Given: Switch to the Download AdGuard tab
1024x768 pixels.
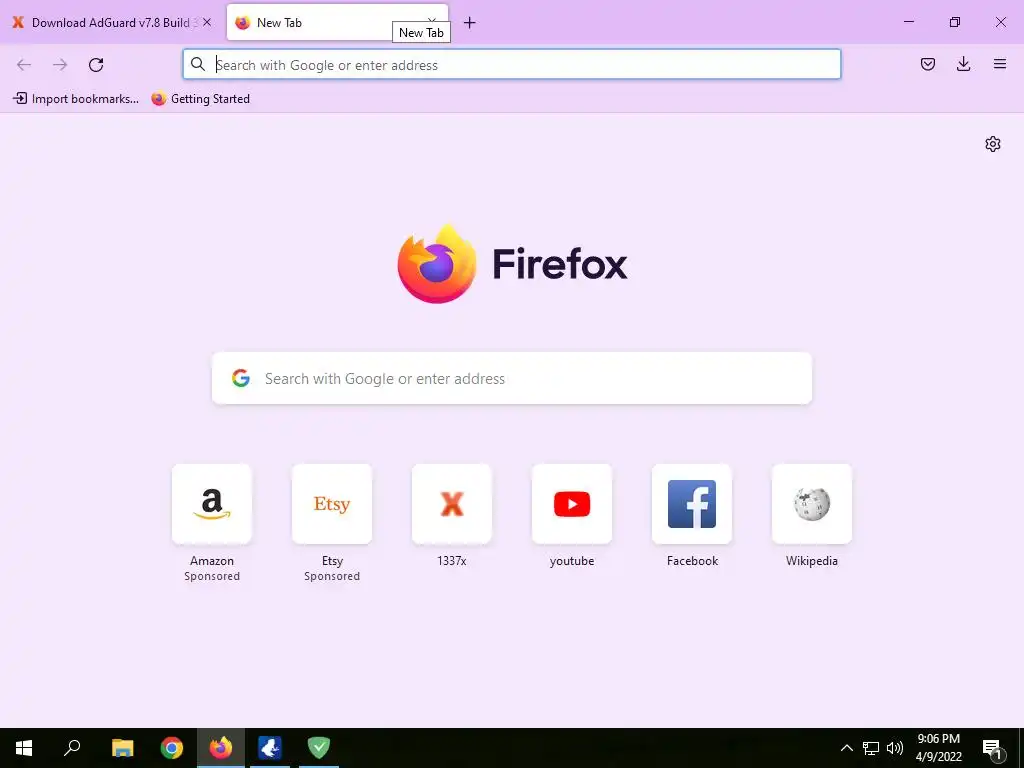Looking at the screenshot, I should 112,22.
